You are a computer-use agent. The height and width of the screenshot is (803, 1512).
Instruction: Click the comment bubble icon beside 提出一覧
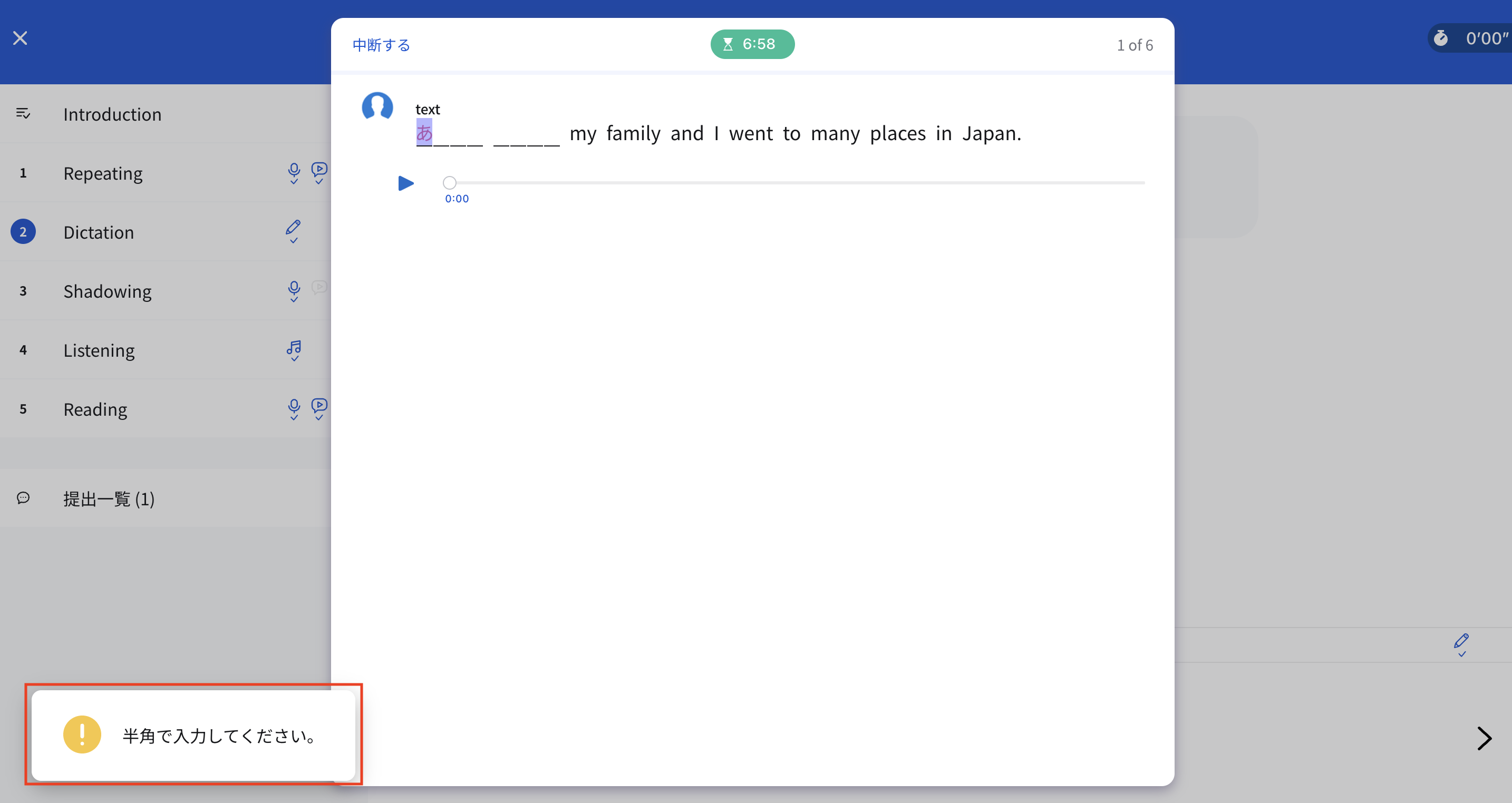click(x=23, y=498)
